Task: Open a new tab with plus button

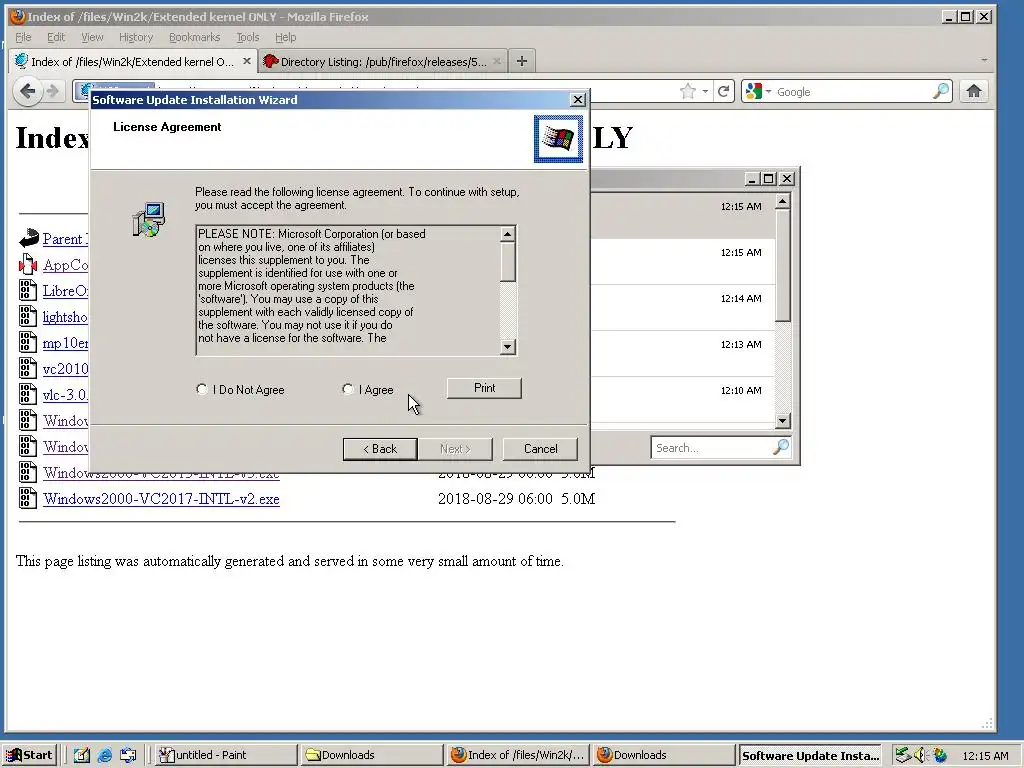Action: (x=522, y=61)
